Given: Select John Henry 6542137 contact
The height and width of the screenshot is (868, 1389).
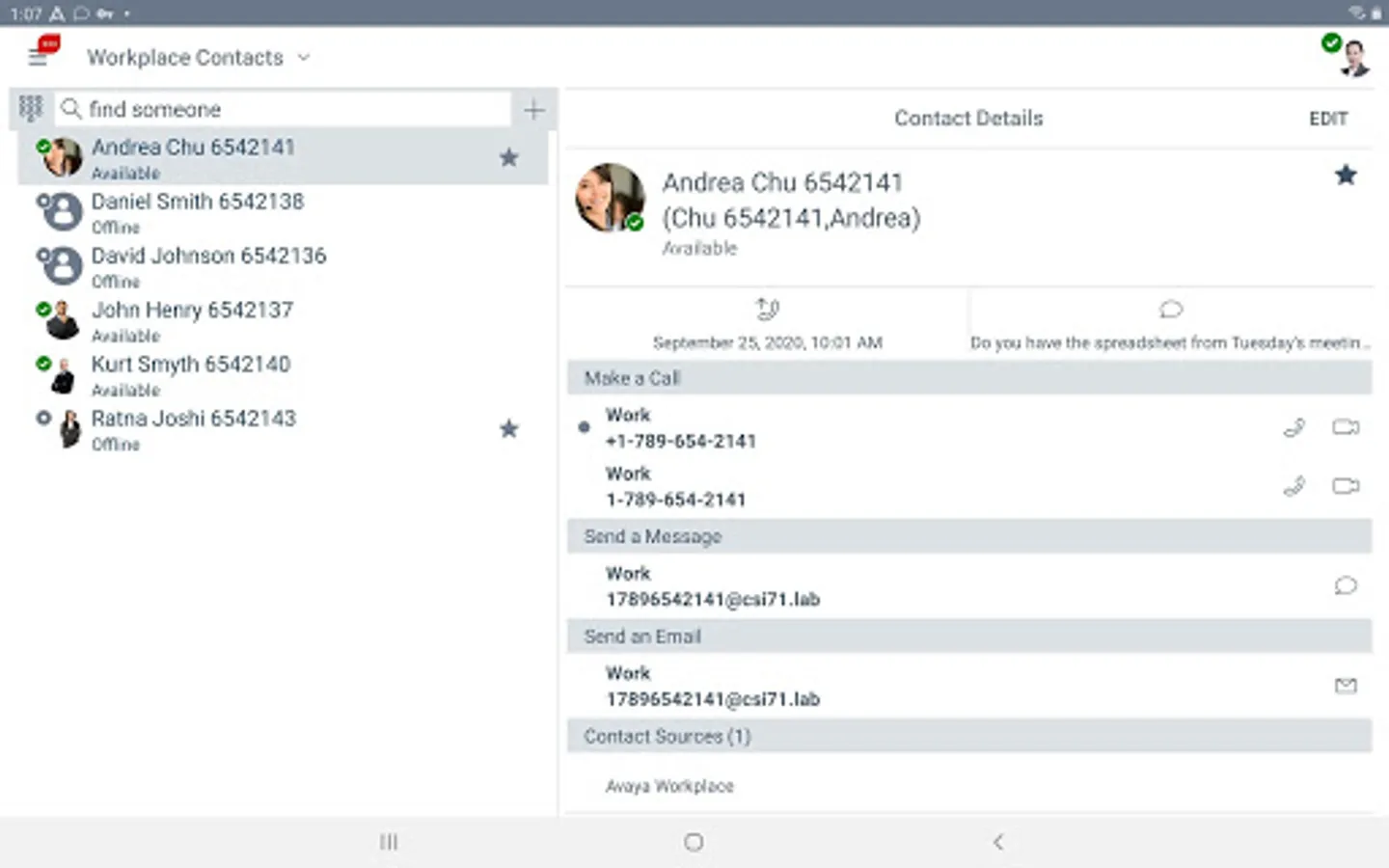Looking at the screenshot, I should click(283, 320).
